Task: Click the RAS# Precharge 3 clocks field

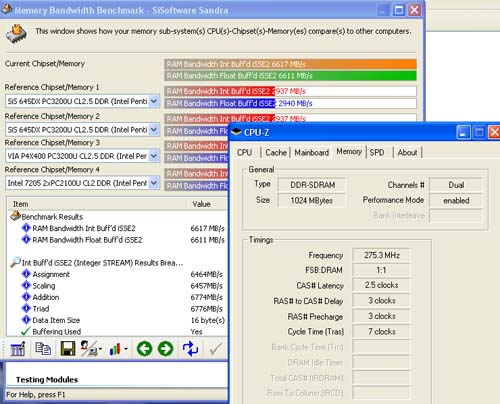Action: [381, 316]
